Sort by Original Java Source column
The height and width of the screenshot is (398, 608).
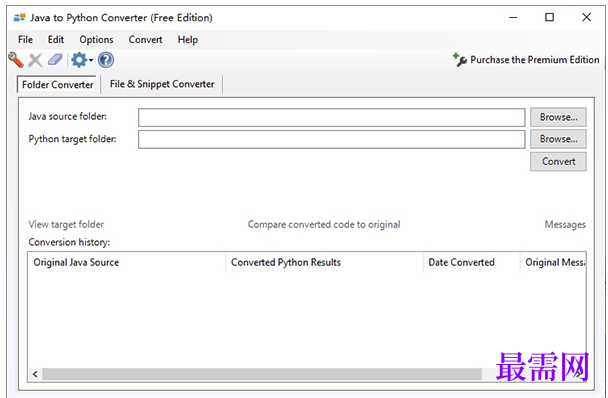point(126,263)
